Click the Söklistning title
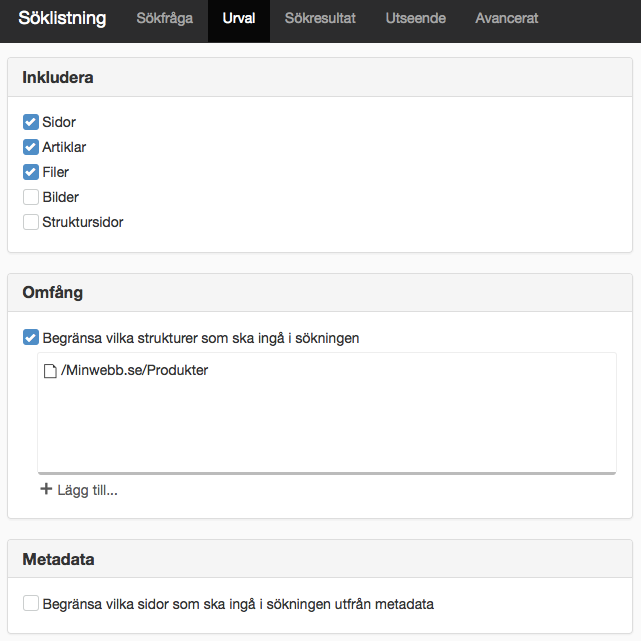The width and height of the screenshot is (641, 641). pyautogui.click(x=62, y=18)
